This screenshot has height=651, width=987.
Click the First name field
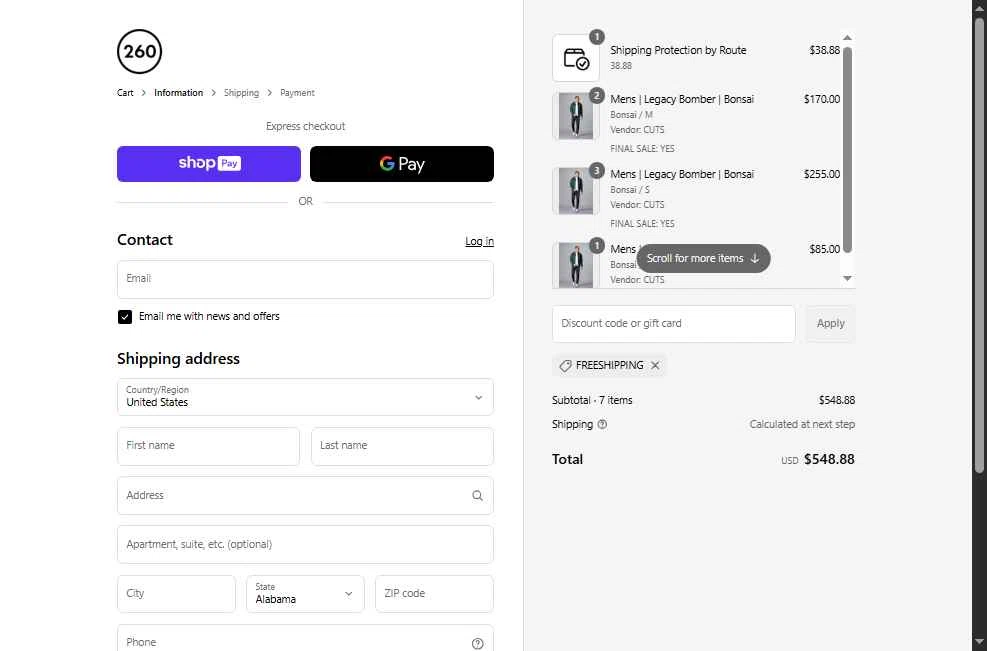(208, 446)
